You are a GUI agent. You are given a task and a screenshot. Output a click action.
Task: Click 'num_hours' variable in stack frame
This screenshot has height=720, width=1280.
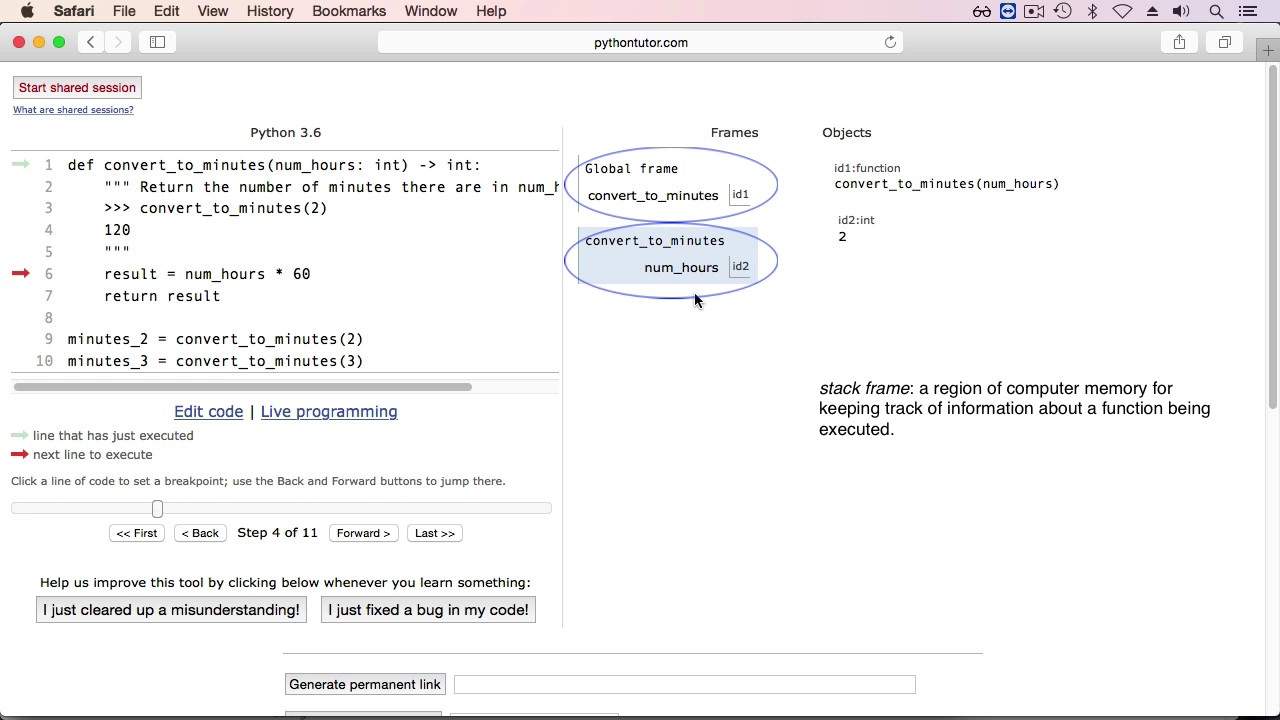coord(681,268)
